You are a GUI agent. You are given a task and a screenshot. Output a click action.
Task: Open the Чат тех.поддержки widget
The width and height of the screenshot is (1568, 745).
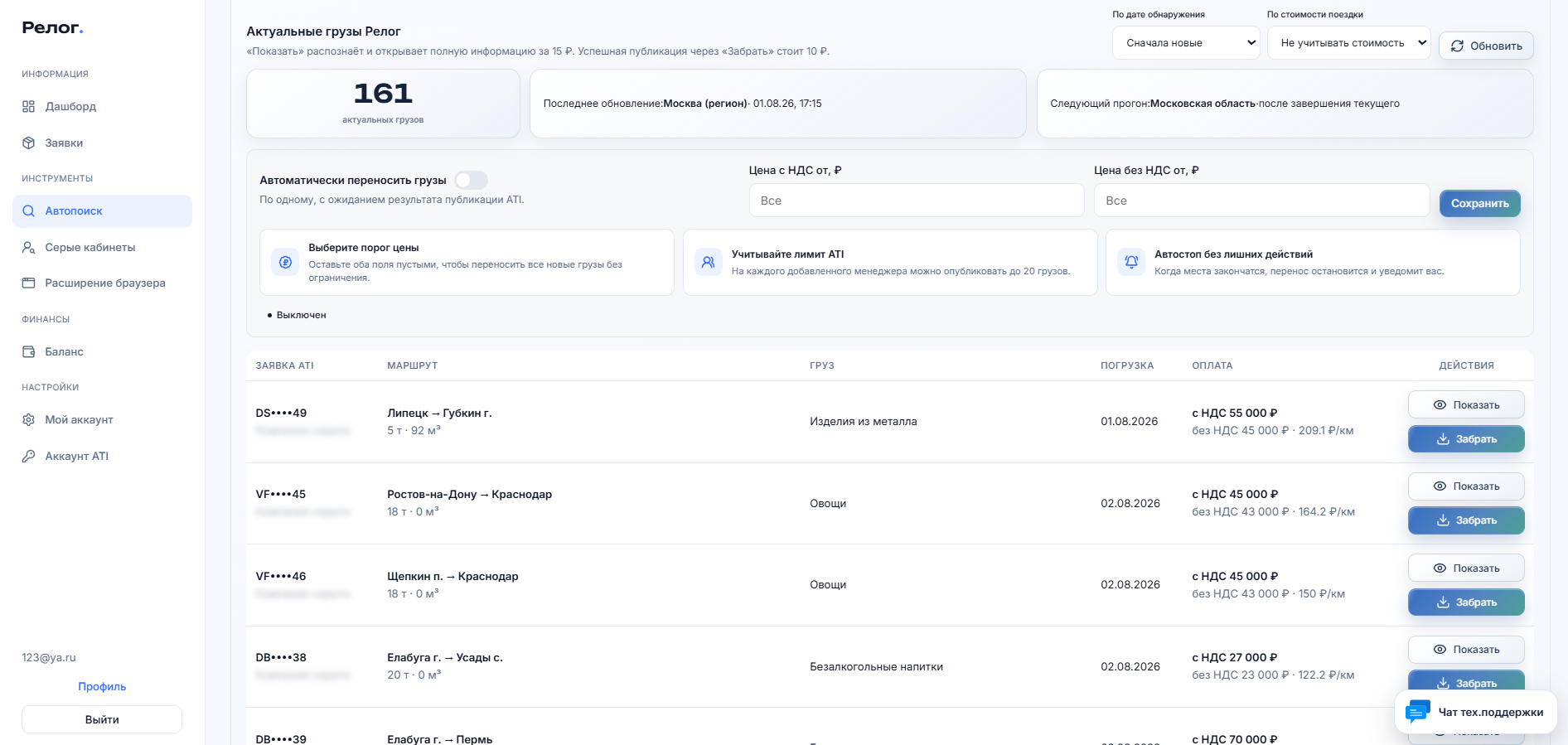point(1475,712)
